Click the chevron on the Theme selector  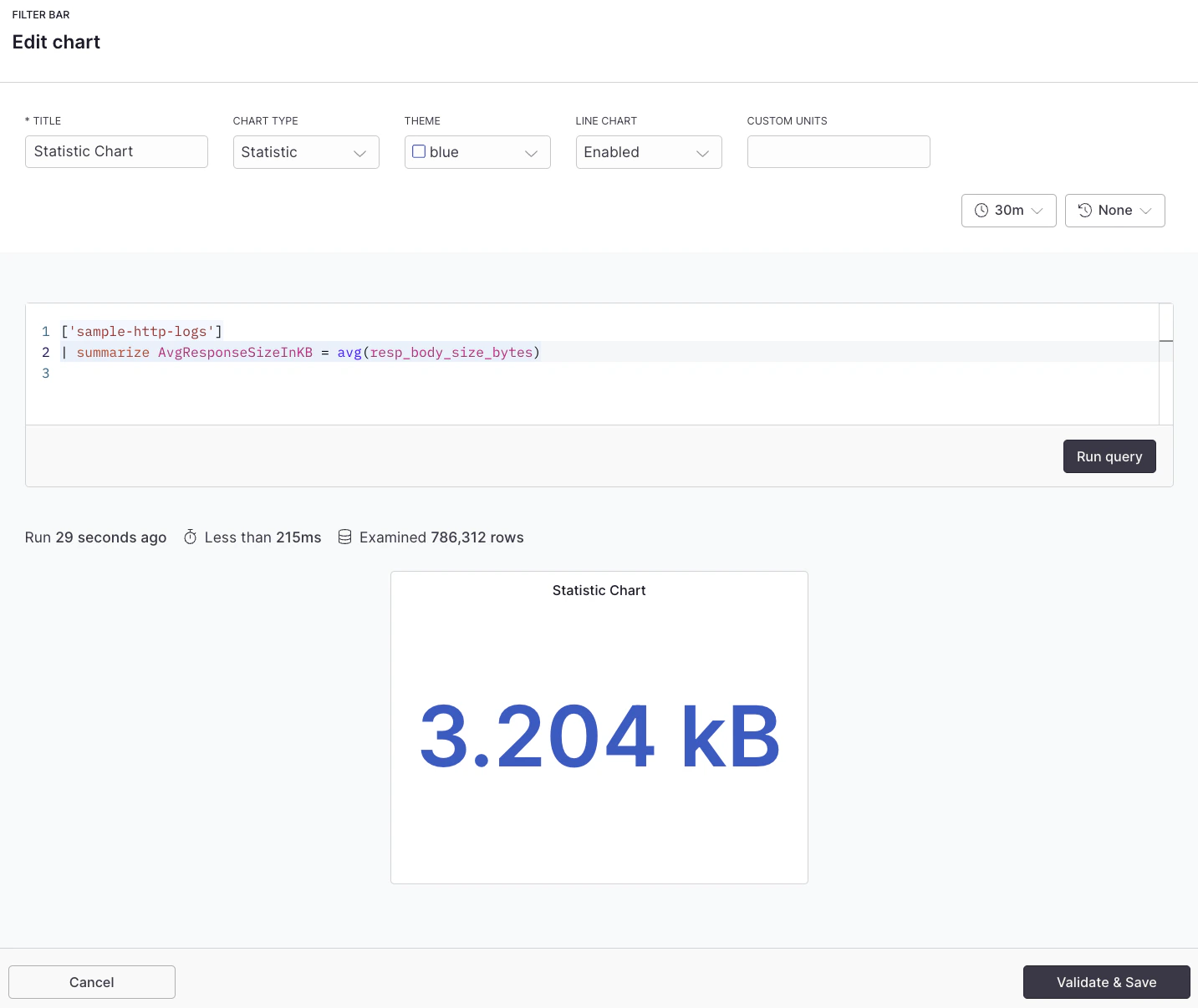[532, 153]
